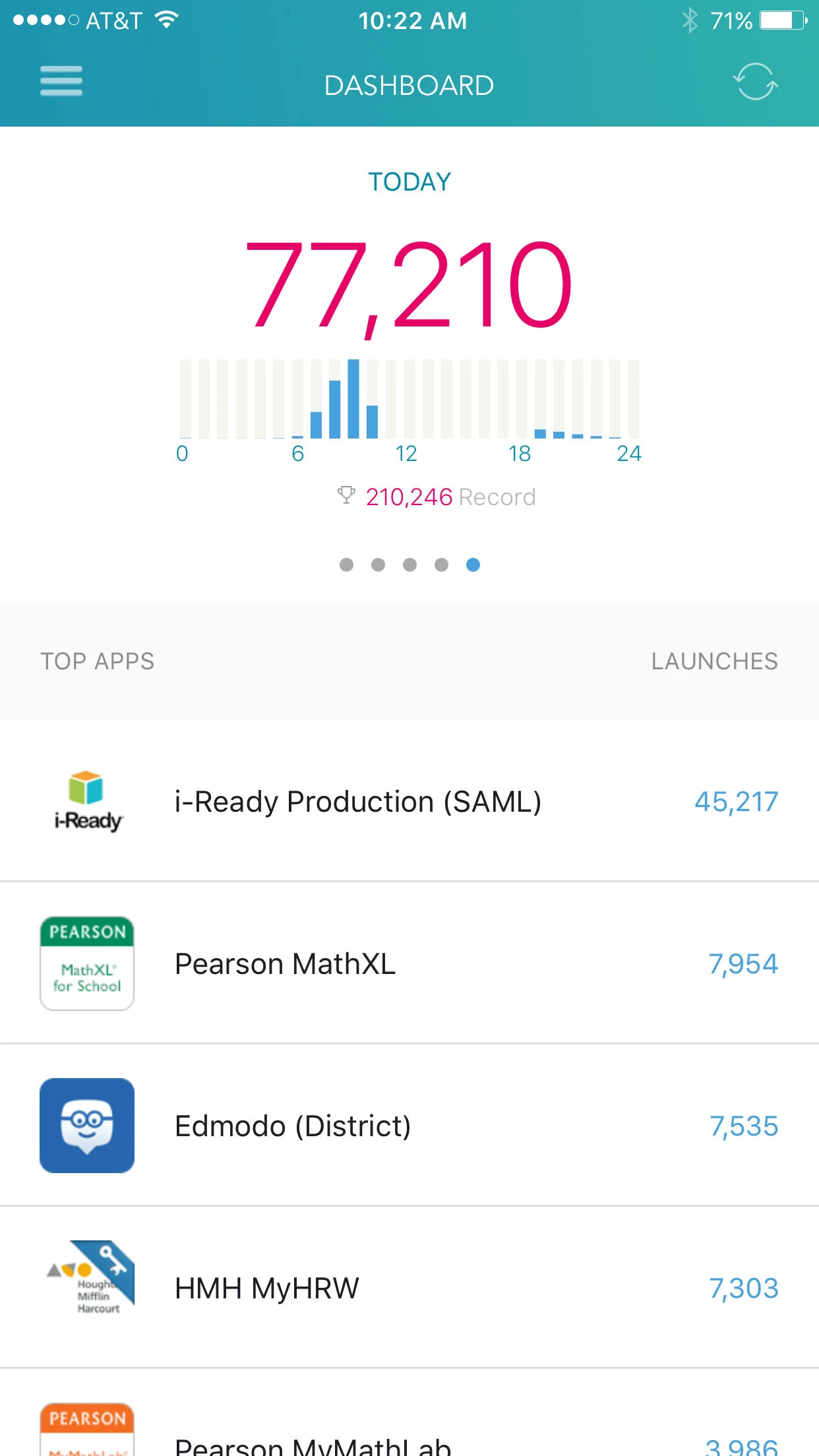Open Edmodo (District) row

point(409,1125)
